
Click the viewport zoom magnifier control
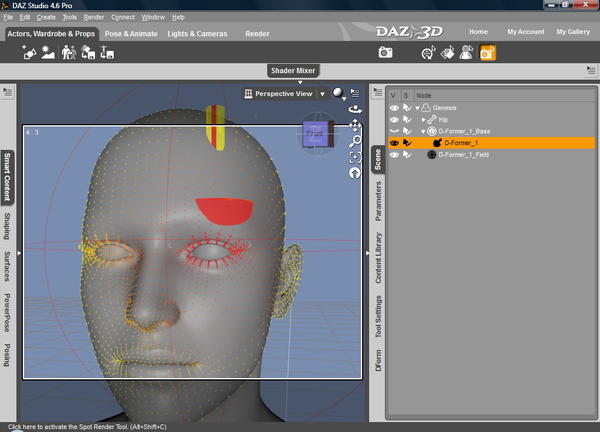click(355, 141)
